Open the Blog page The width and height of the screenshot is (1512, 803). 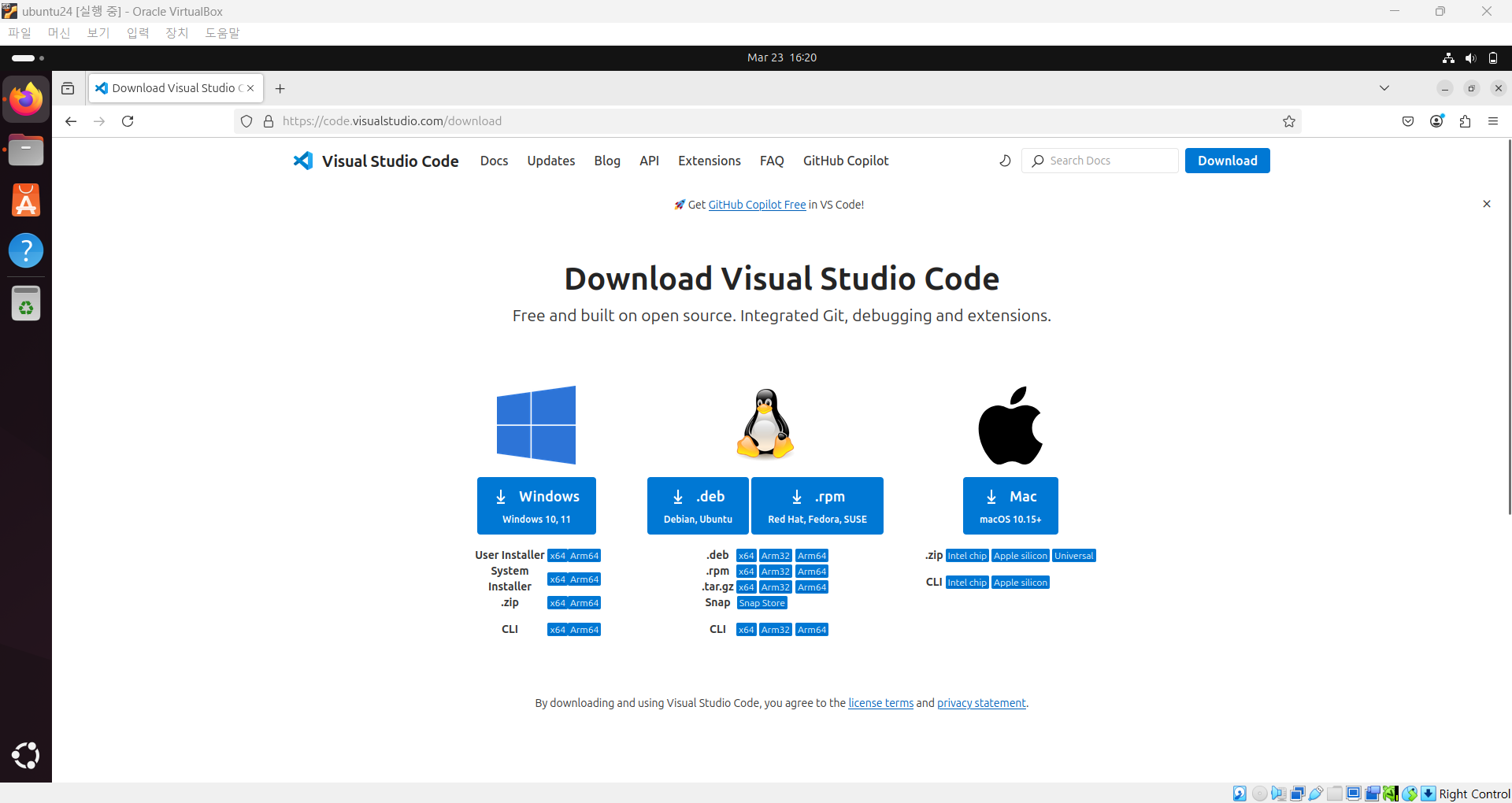point(607,161)
